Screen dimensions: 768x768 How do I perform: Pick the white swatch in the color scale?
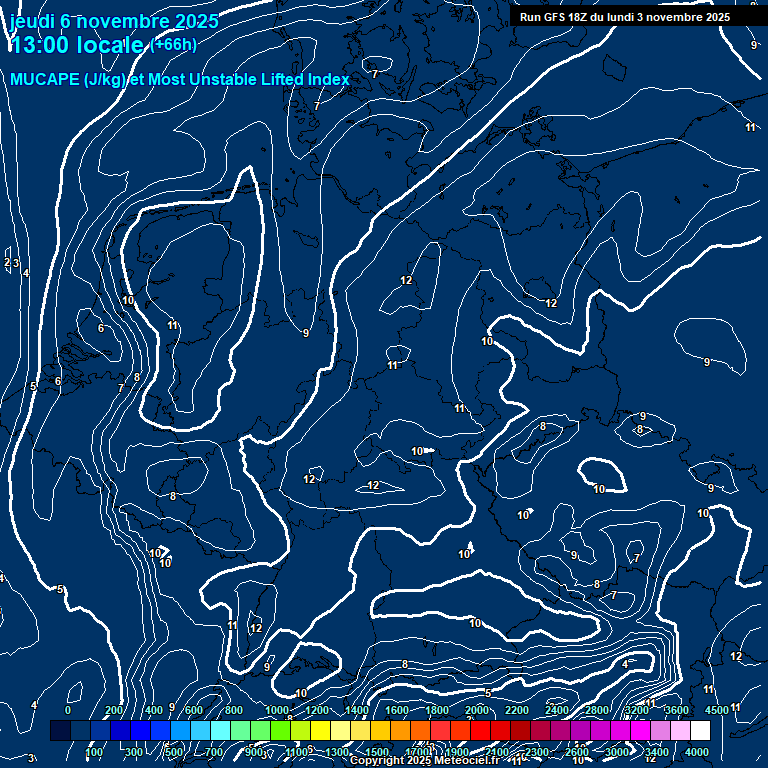(x=700, y=730)
